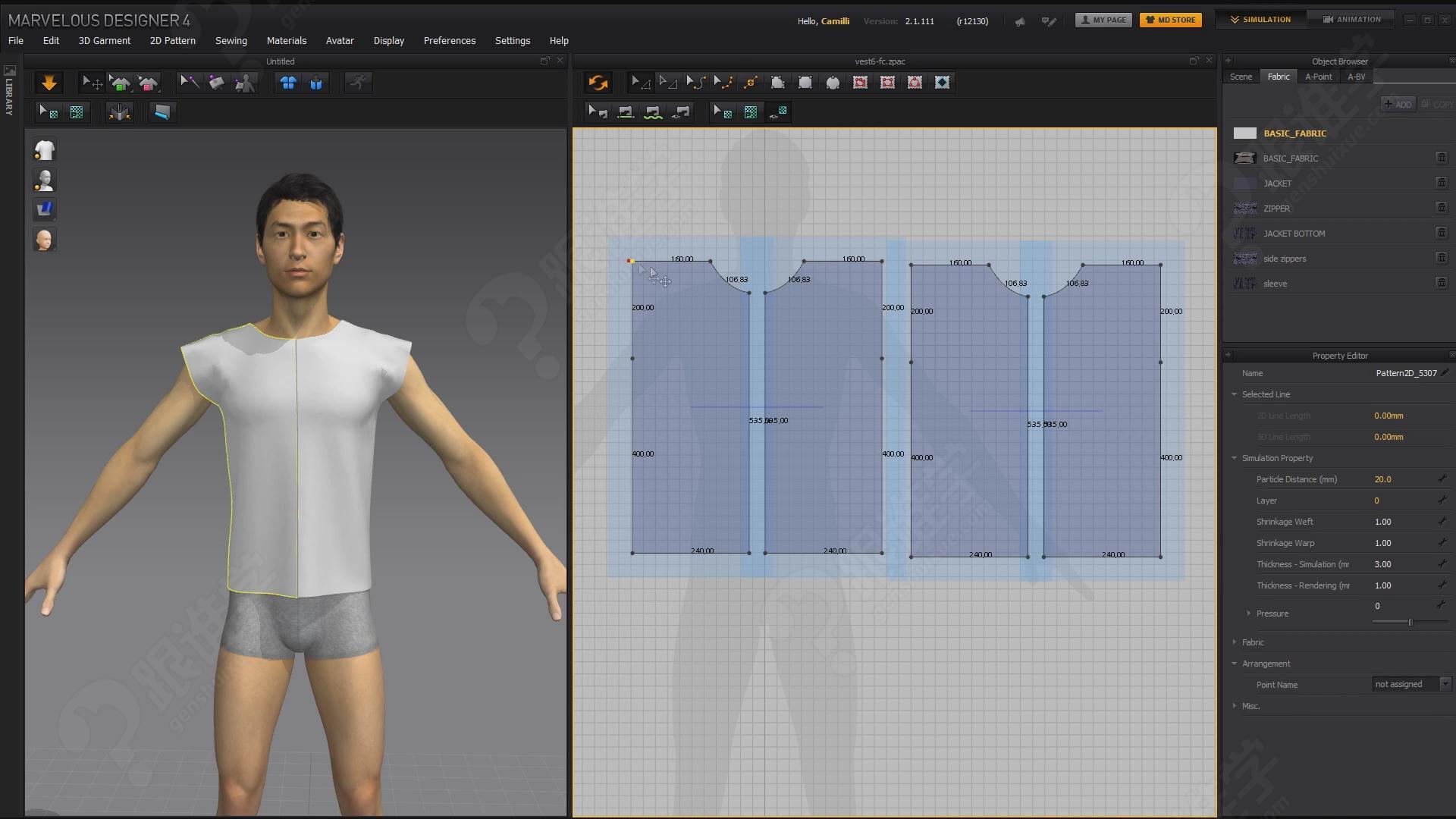Select the Edit Pin tool in 3D toolbar
The image size is (1456, 819).
click(190, 83)
